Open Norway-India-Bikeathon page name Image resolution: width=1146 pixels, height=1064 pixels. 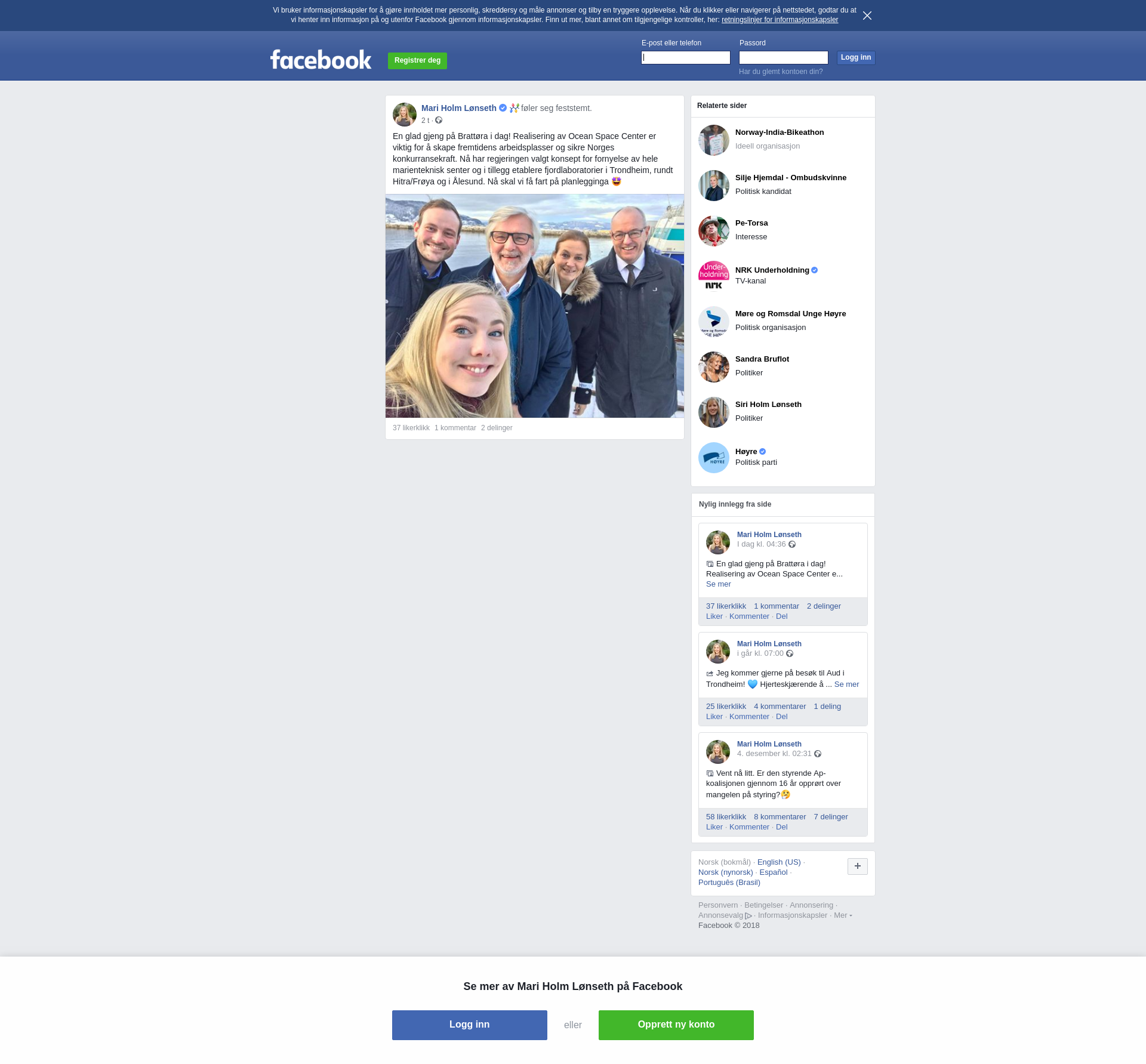(780, 132)
